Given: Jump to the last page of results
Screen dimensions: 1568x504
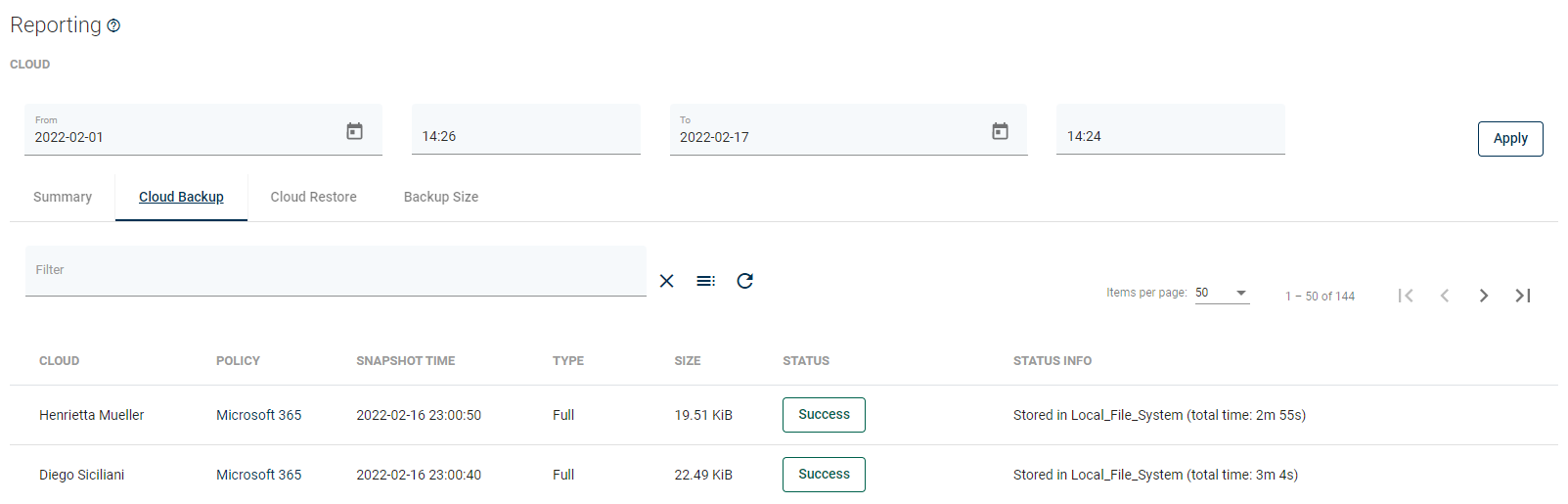Looking at the screenshot, I should pyautogui.click(x=1522, y=296).
